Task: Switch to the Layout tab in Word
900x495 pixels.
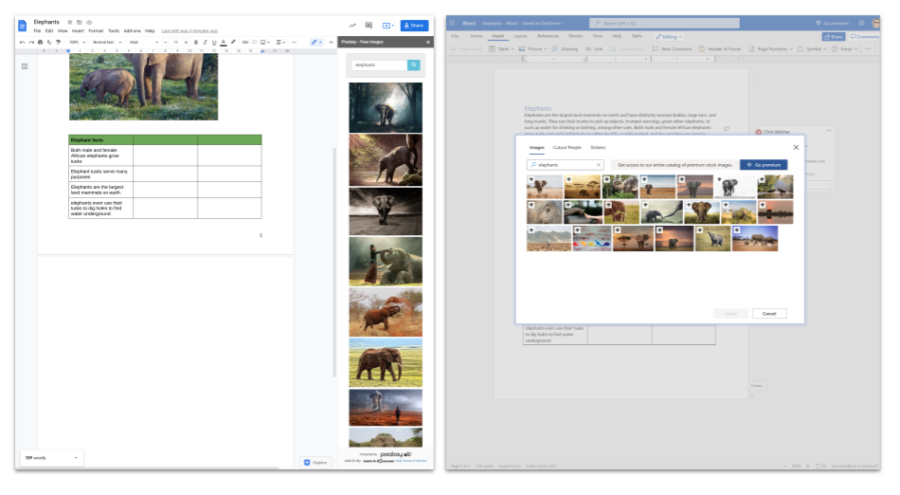Action: (x=520, y=36)
